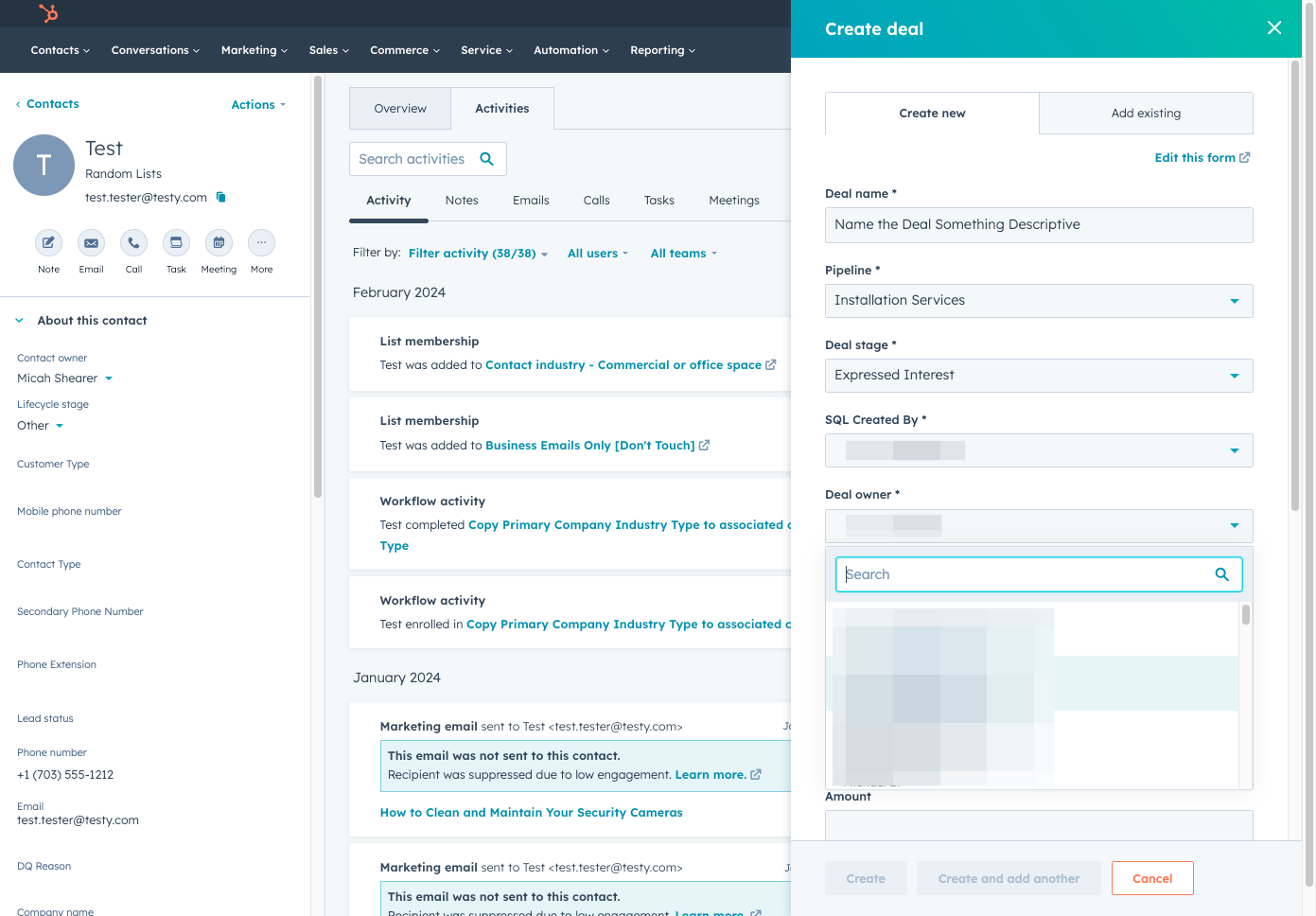The height and width of the screenshot is (916, 1316).
Task: Go back to Contacts link
Action: [x=47, y=104]
